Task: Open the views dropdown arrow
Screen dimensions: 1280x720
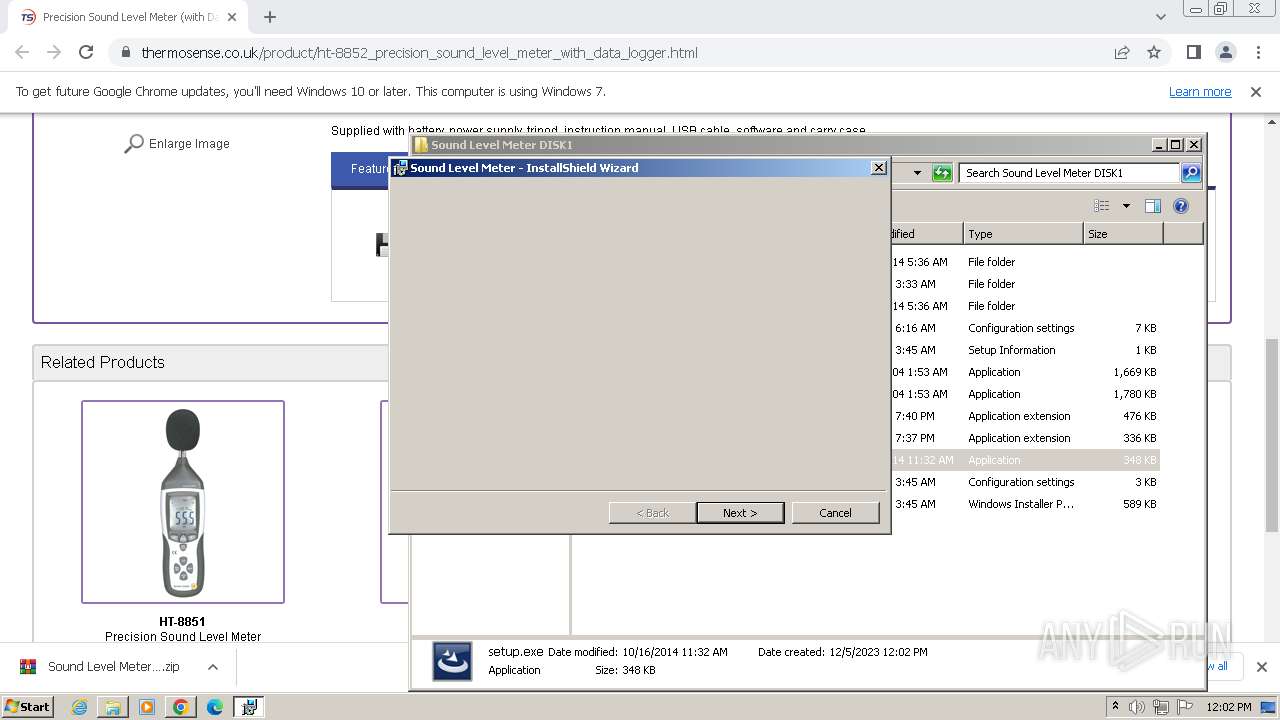Action: coord(1126,206)
